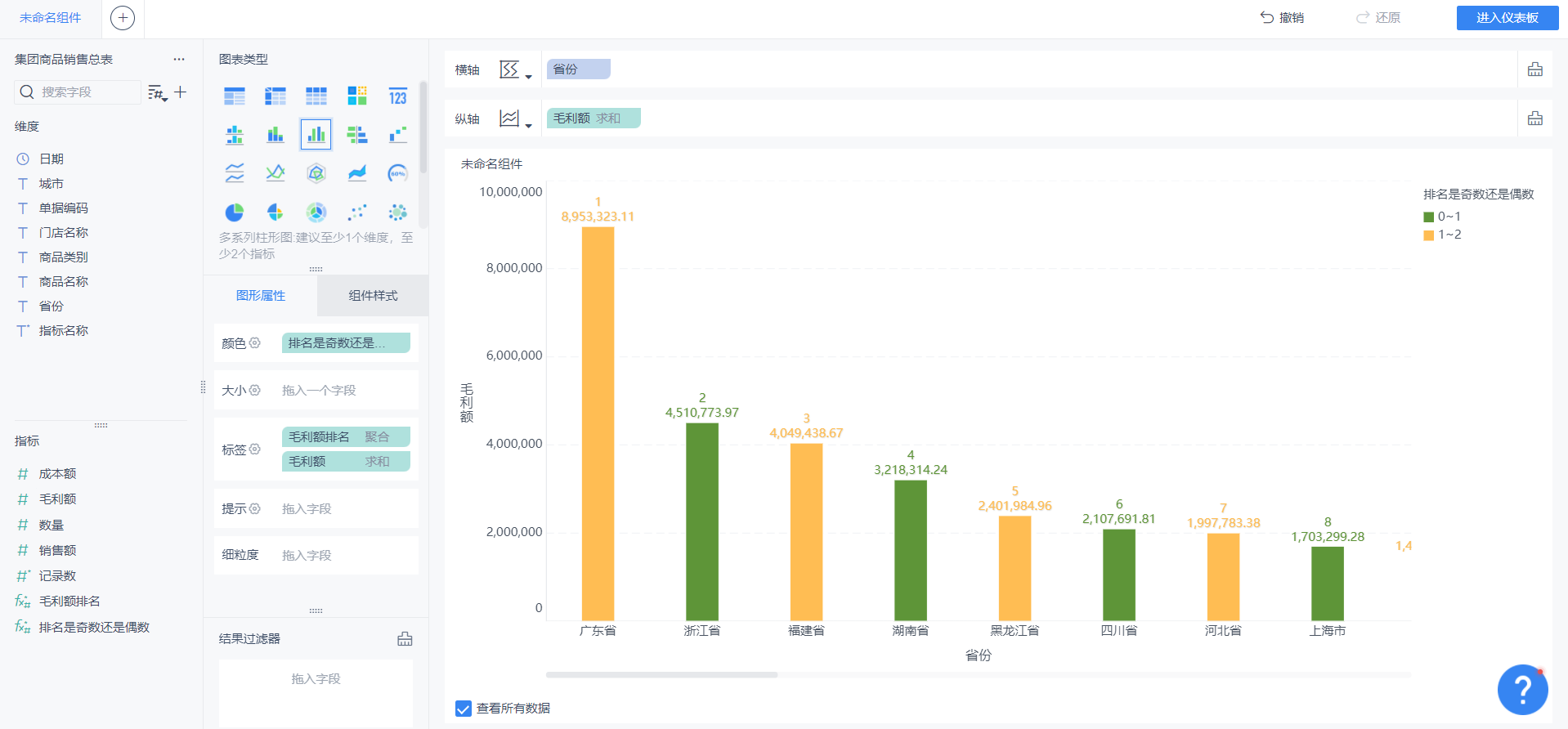The image size is (1568, 729).
Task: Open the 毛利额 求和 label pill
Action: click(x=346, y=462)
